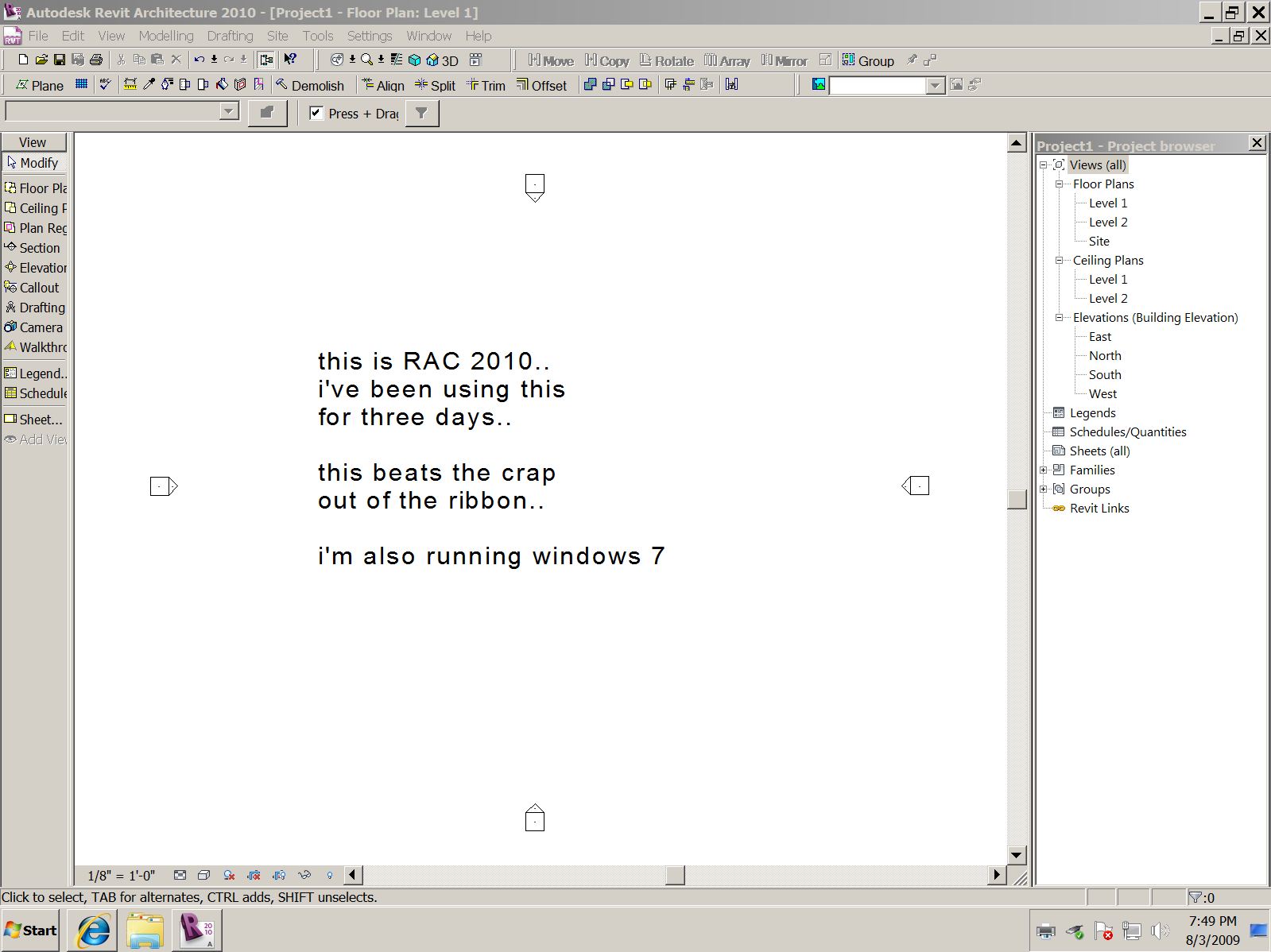The width and height of the screenshot is (1271, 952).
Task: Open the Site menu
Action: (x=277, y=36)
